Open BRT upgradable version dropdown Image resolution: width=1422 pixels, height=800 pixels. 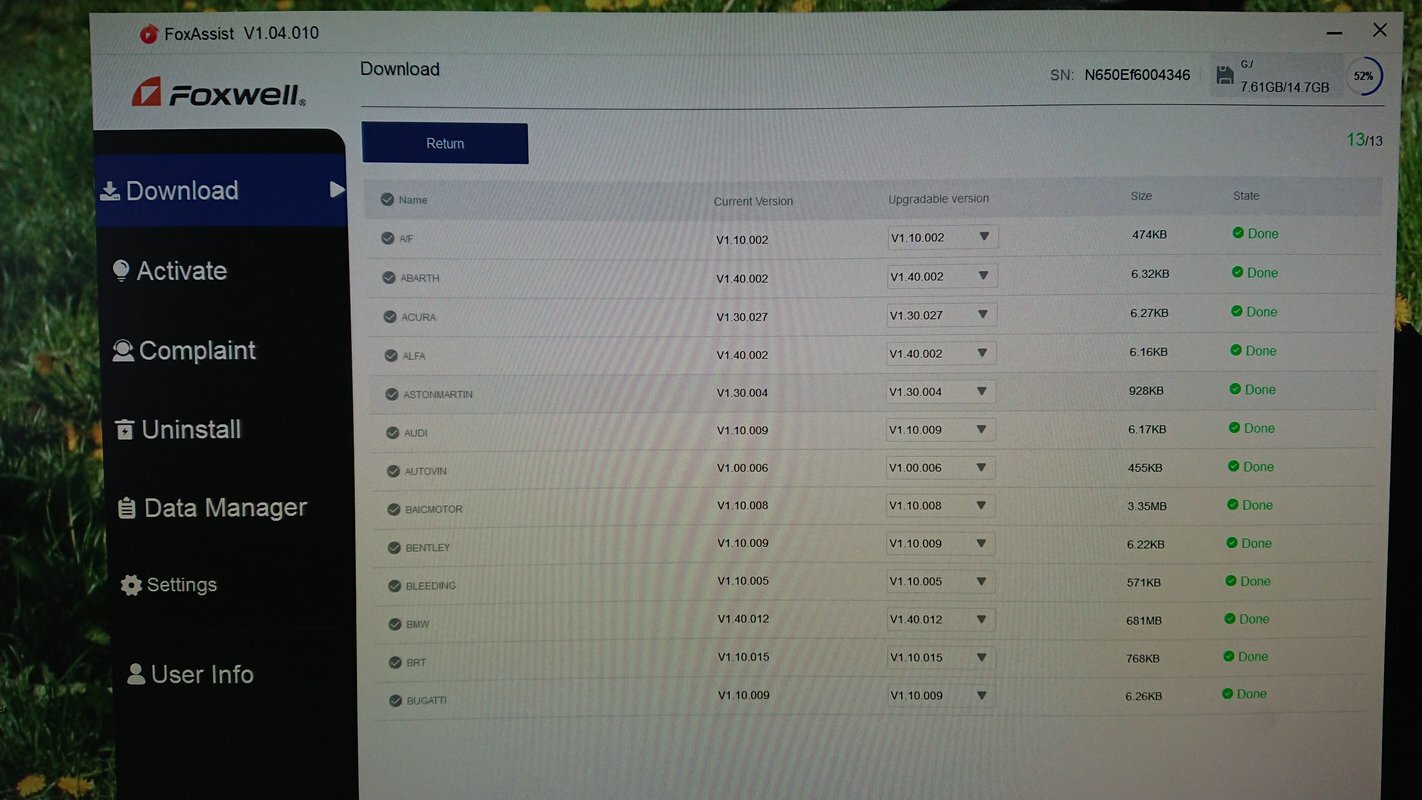941,657
